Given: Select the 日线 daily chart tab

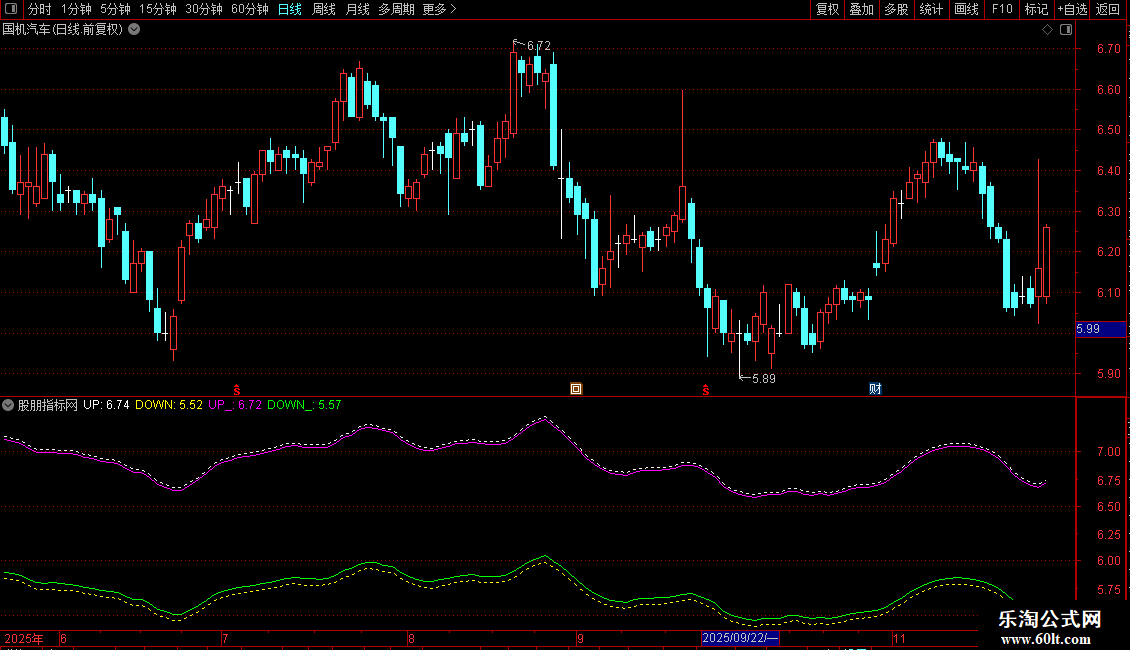Looking at the screenshot, I should point(290,9).
